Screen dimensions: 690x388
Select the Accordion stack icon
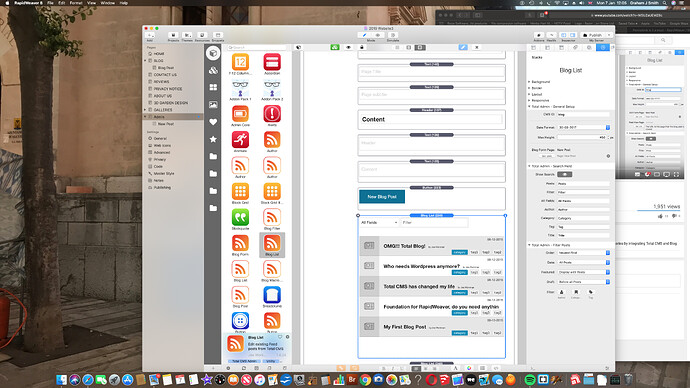(x=272, y=62)
